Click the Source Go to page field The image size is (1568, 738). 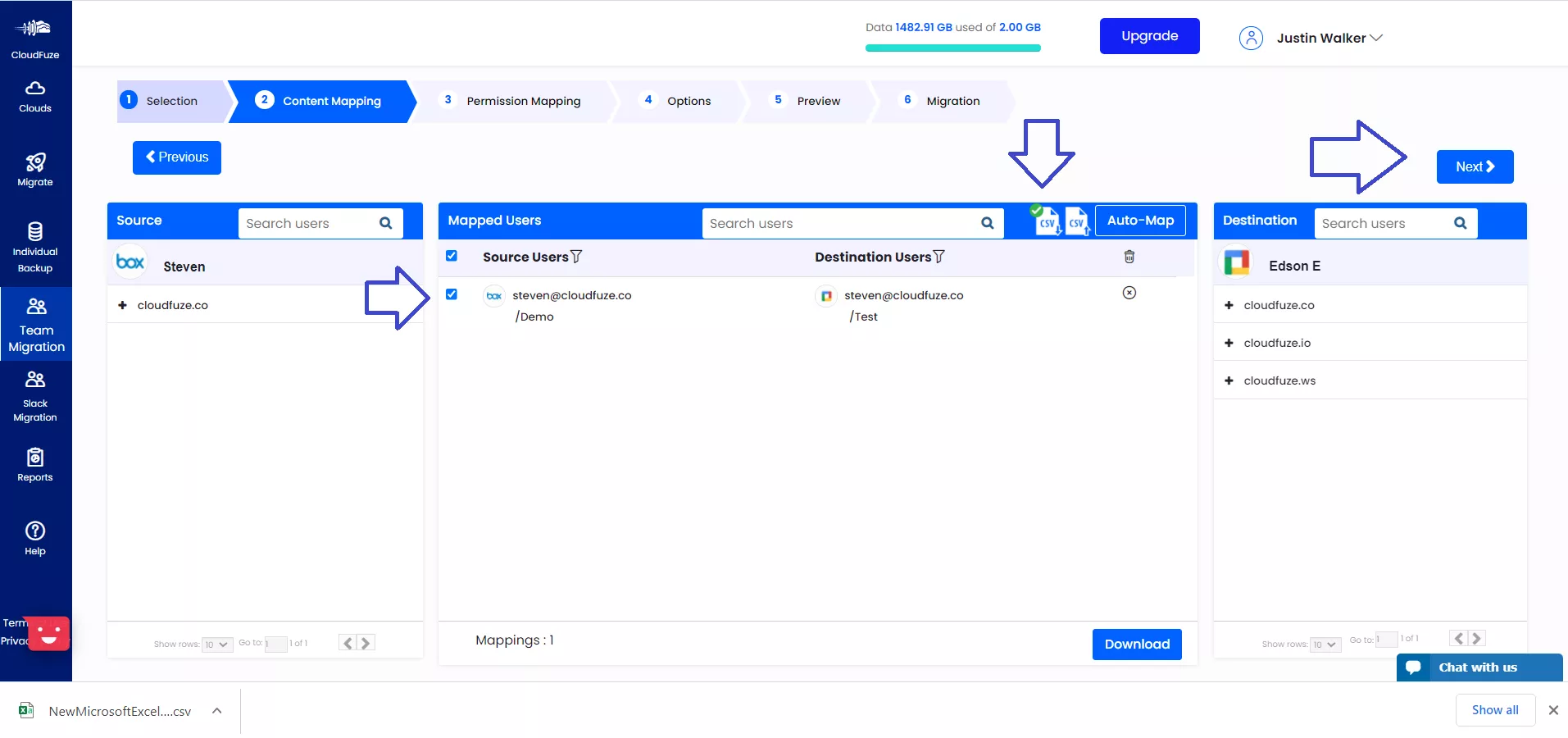click(275, 645)
